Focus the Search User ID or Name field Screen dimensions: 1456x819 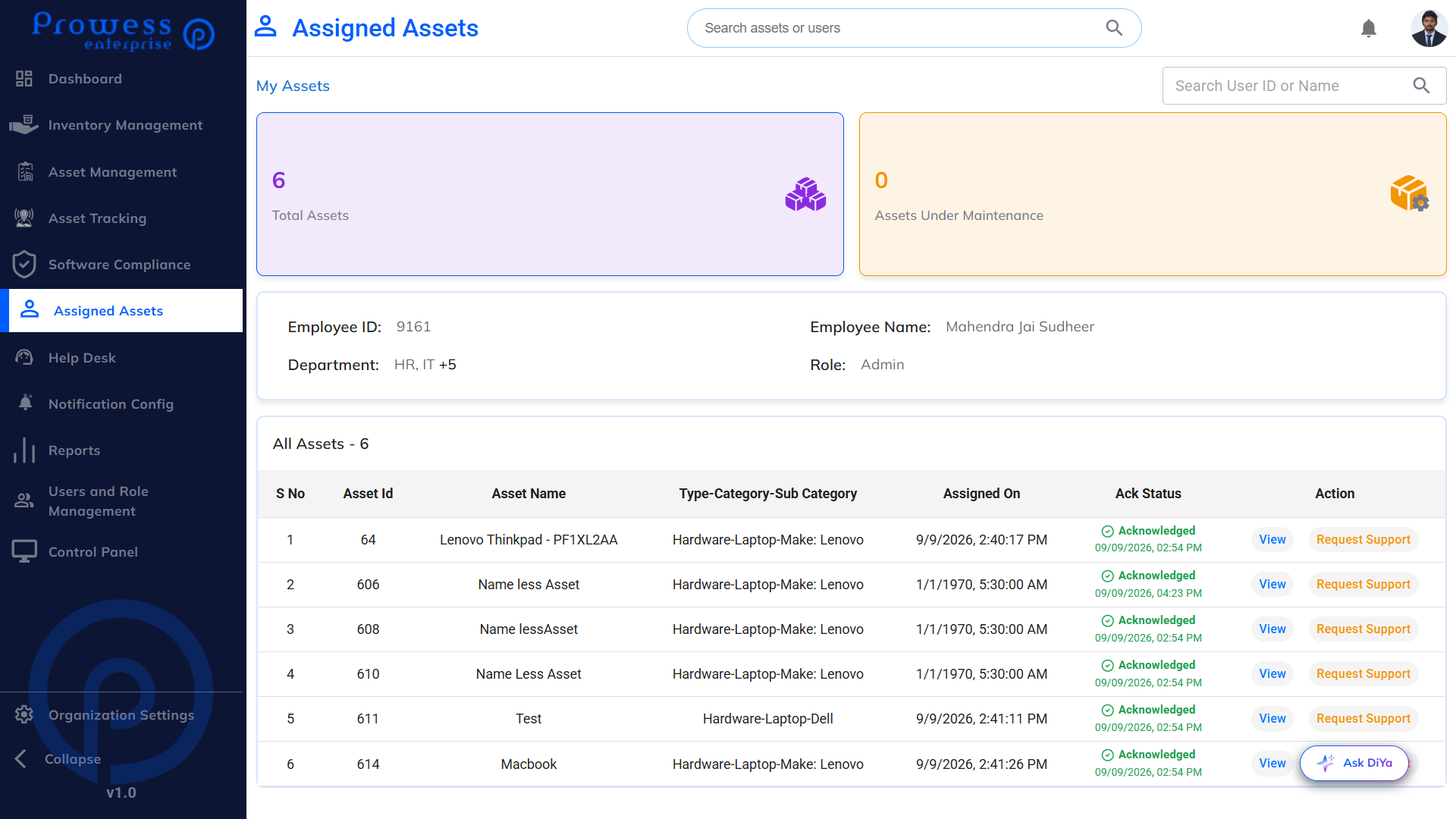[x=1304, y=86]
